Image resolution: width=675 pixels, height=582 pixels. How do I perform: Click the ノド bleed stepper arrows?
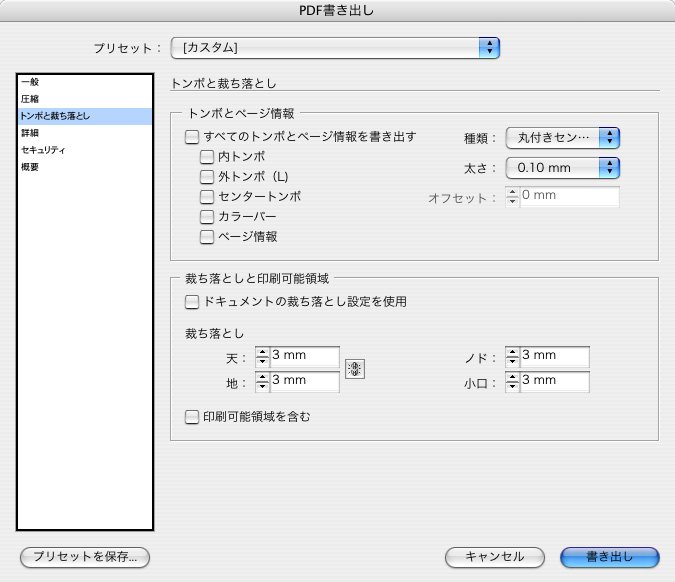[512, 356]
